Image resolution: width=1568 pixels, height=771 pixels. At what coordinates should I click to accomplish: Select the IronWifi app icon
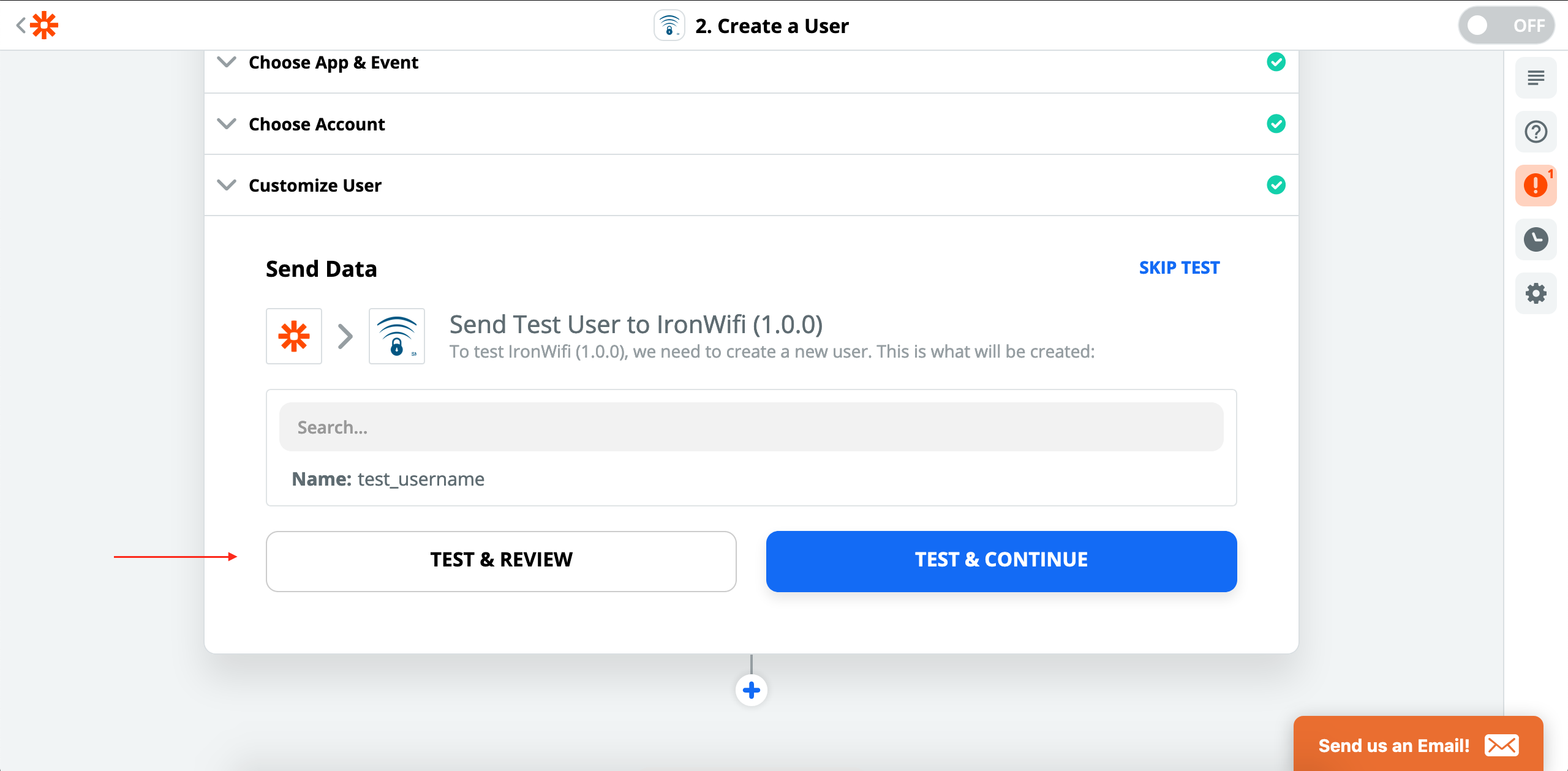tap(397, 336)
